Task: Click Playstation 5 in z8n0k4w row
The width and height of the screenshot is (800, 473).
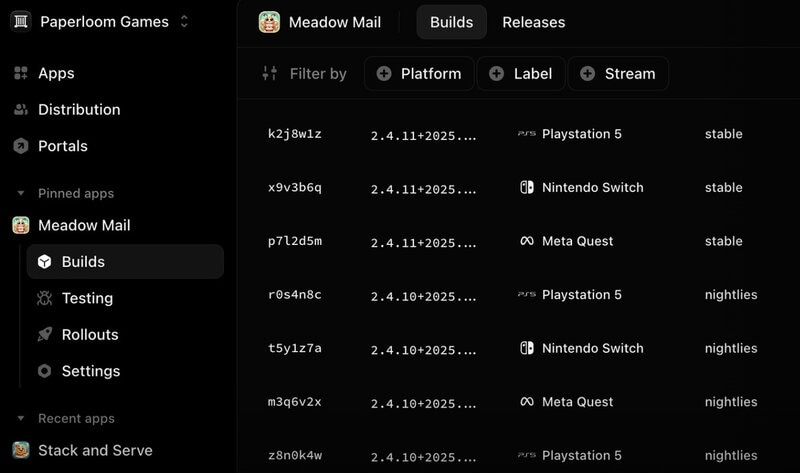Action: pos(582,455)
